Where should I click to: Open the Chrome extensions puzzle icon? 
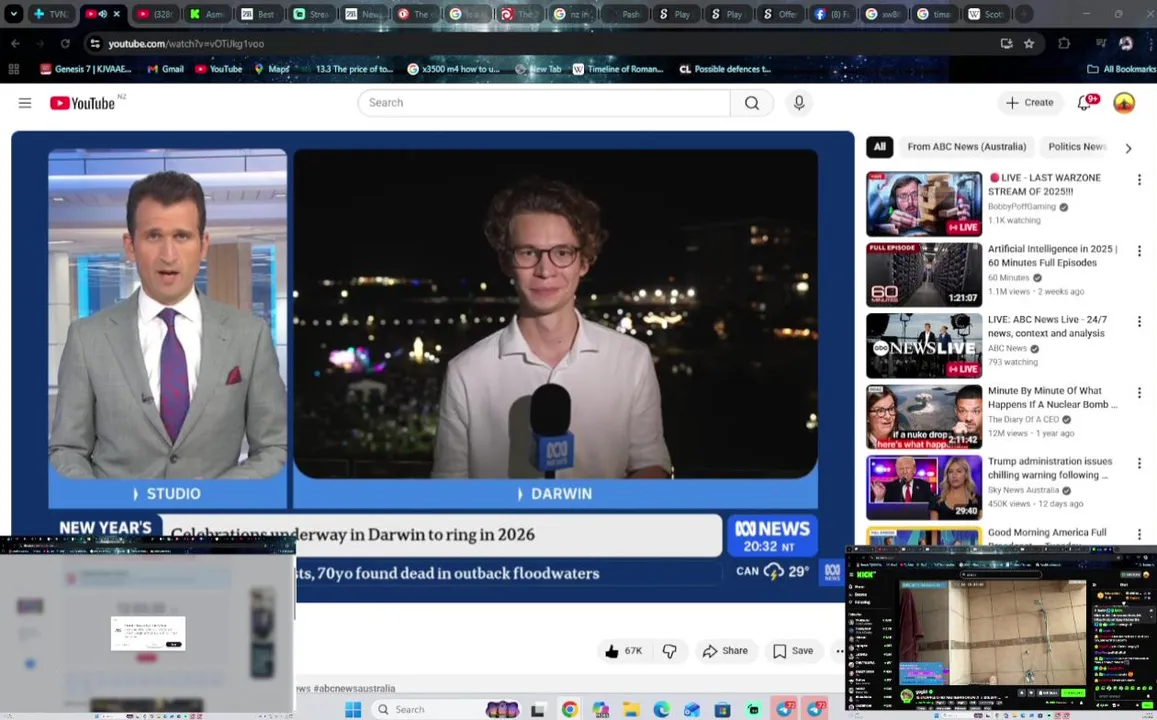point(1064,44)
